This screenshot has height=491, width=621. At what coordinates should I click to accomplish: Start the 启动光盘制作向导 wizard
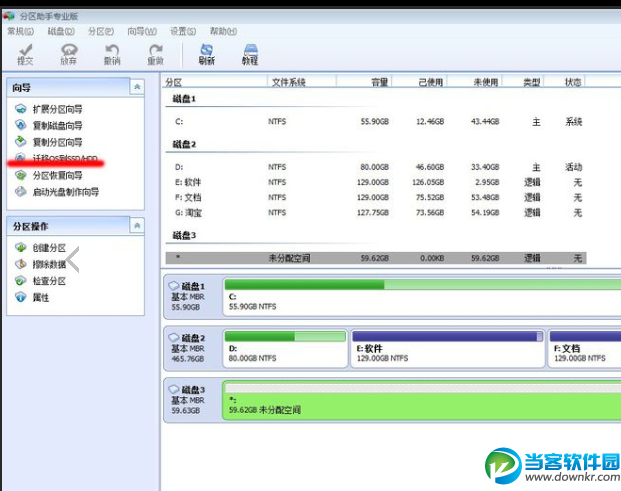64,192
